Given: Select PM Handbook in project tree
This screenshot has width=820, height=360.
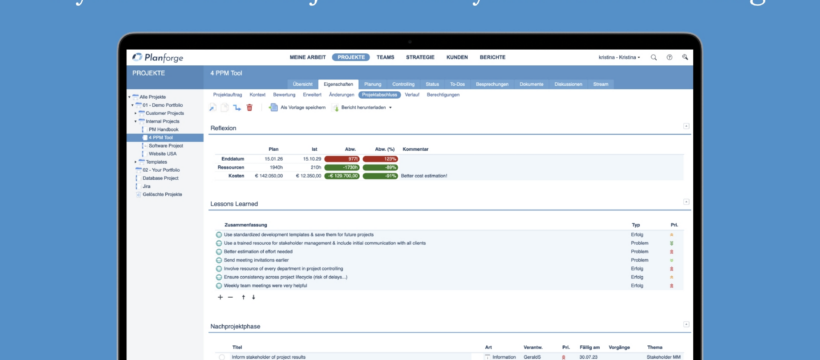Looking at the screenshot, I should coord(164,129).
